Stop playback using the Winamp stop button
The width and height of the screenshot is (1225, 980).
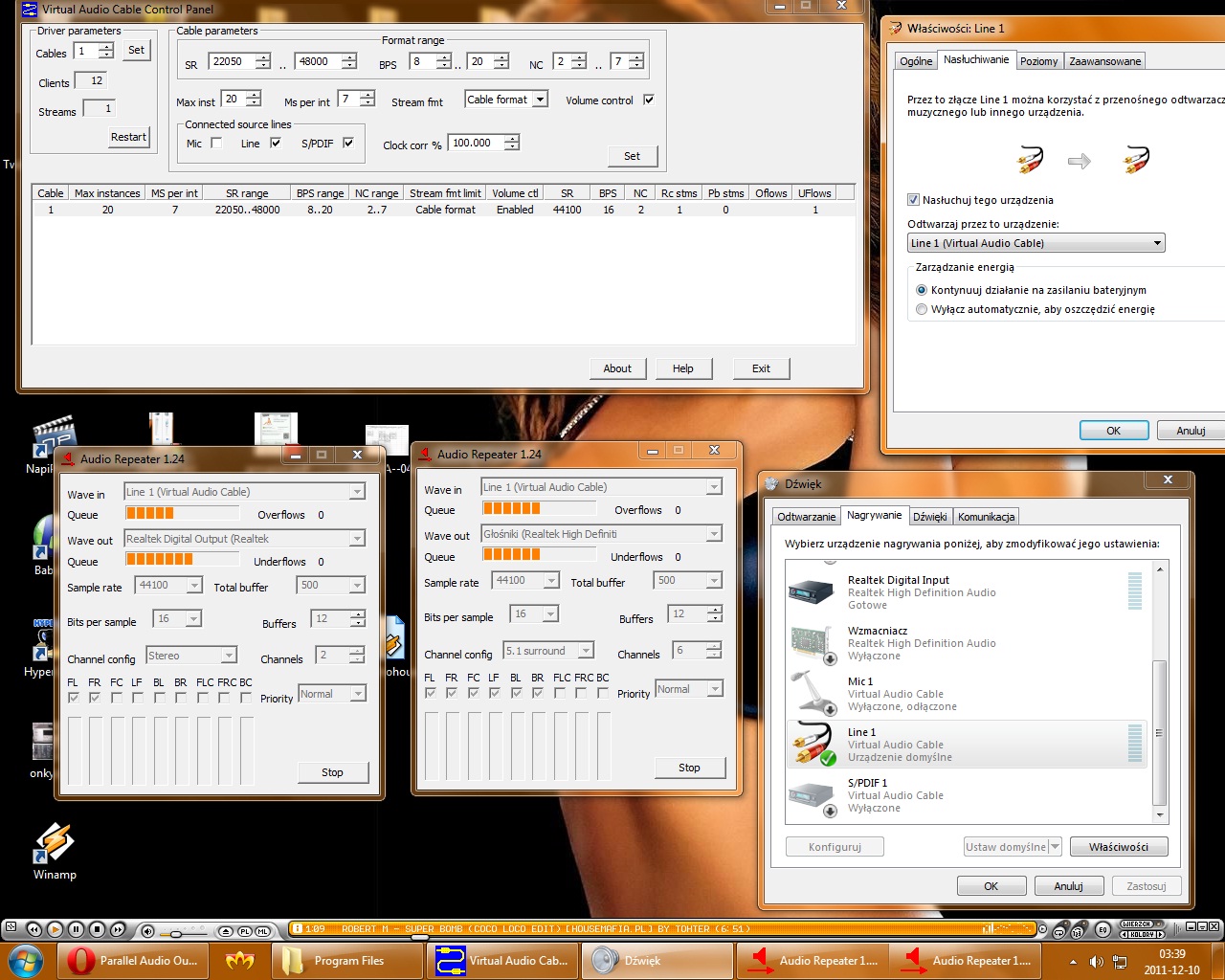(98, 929)
